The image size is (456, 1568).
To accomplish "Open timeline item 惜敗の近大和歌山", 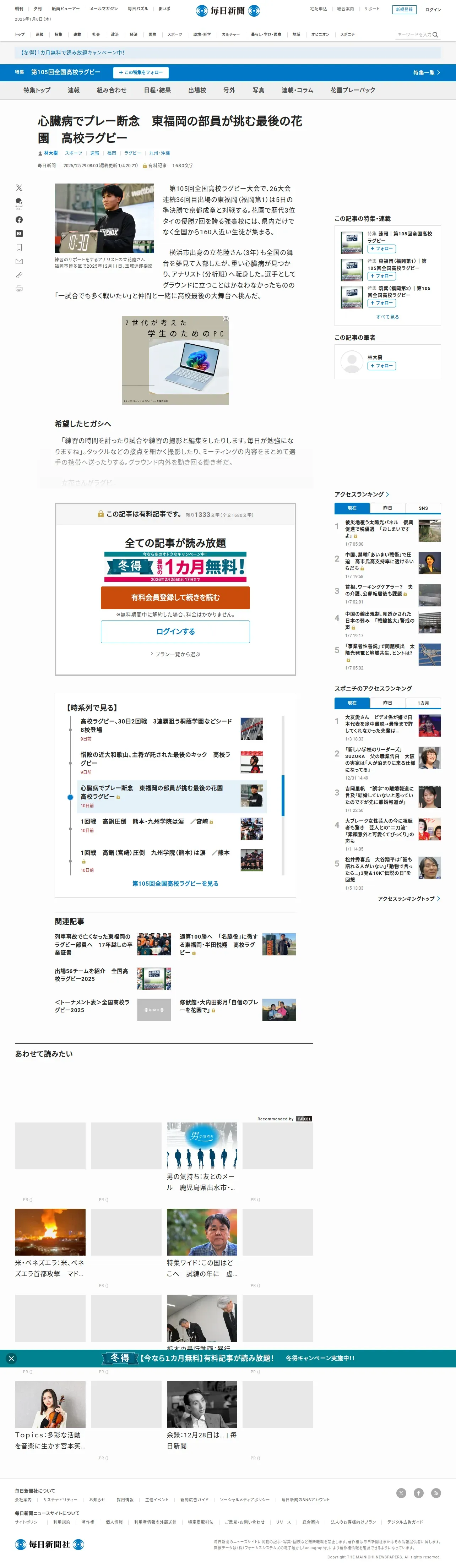I will tap(157, 758).
